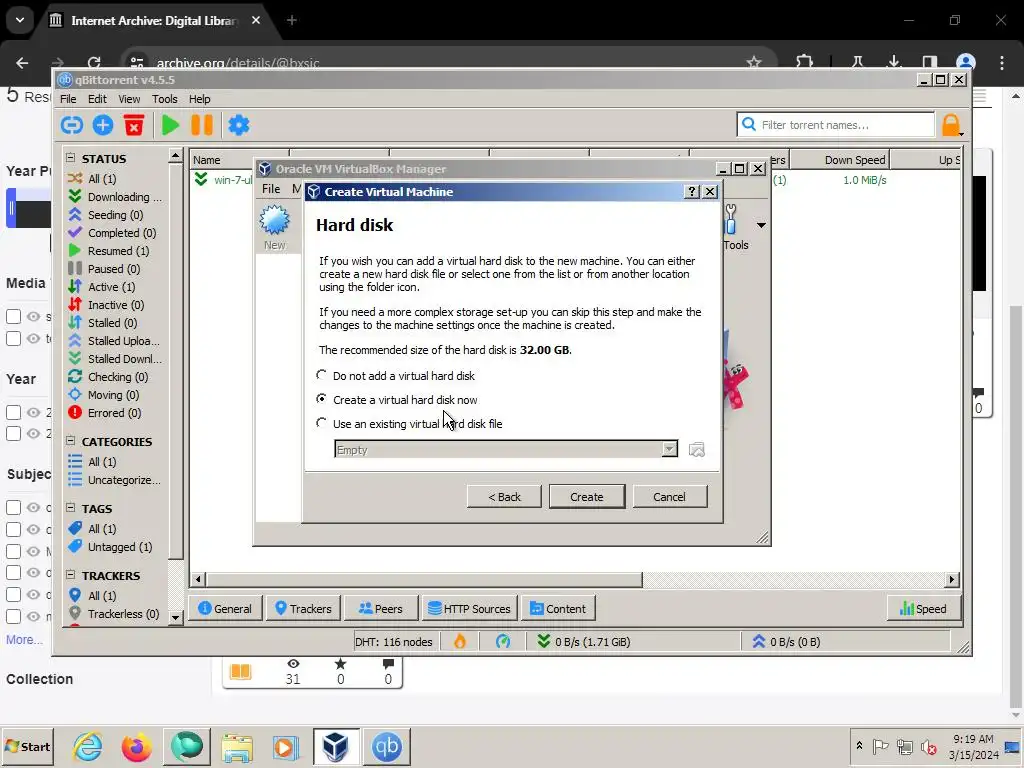
Task: Open qBittorrent Edit menu
Action: tap(97, 99)
